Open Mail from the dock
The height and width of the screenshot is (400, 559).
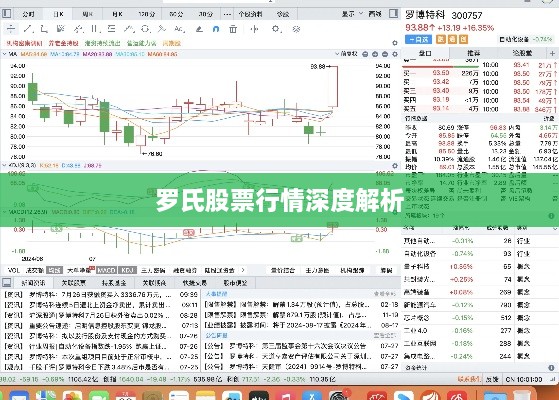[x=19, y=396]
